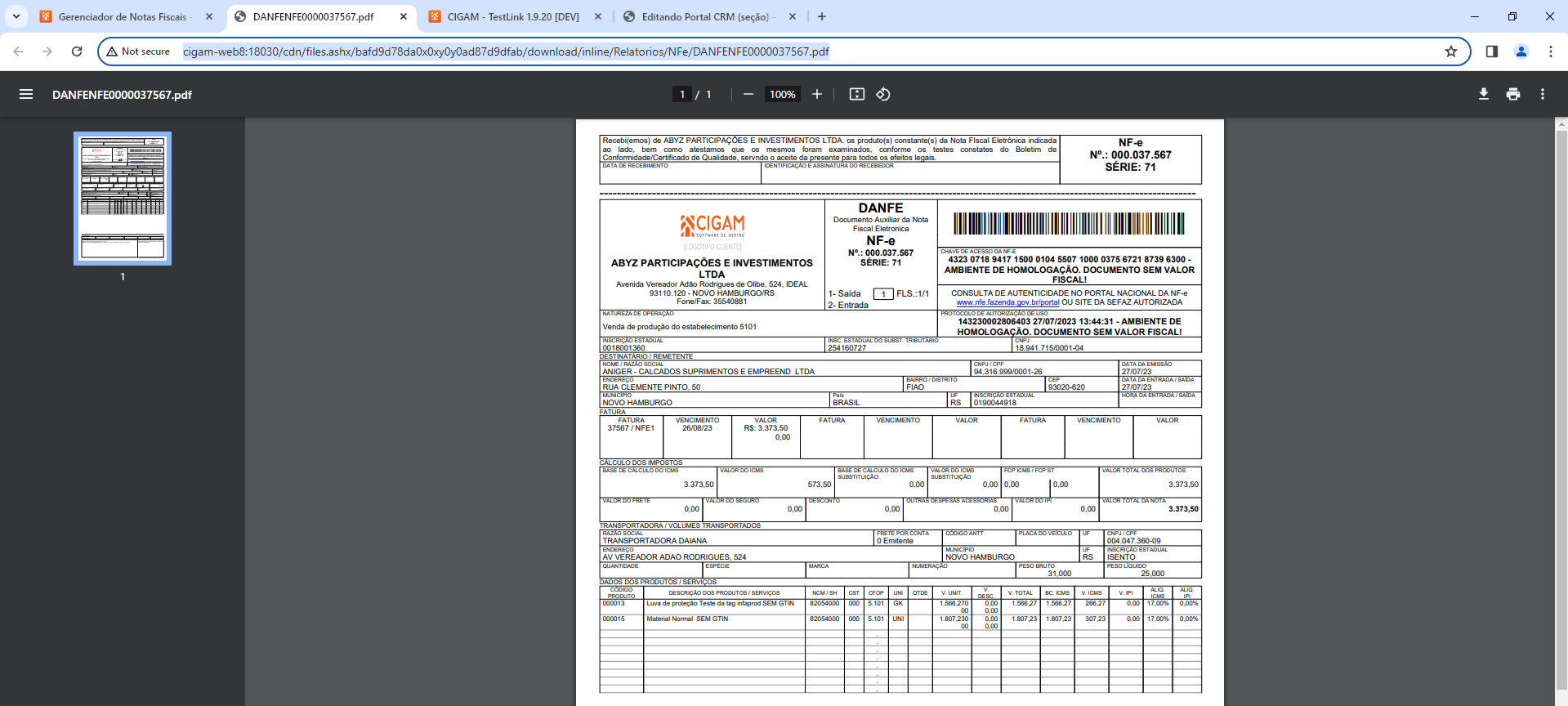Close the Editando Portal CRM tab
Viewport: 1568px width, 706px height.
pos(793,16)
